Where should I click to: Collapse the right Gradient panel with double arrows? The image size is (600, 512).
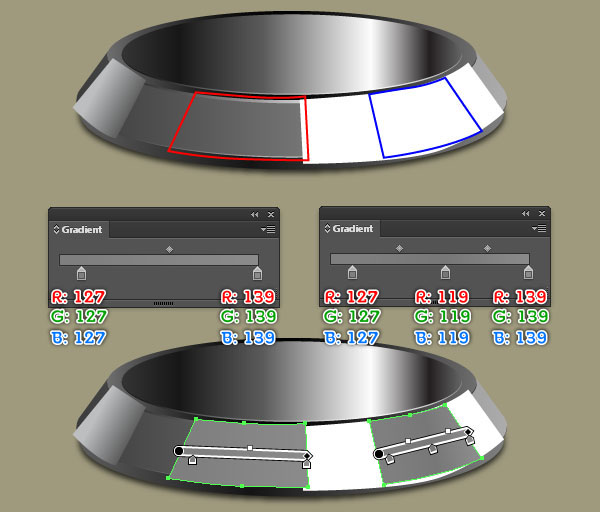click(x=525, y=214)
